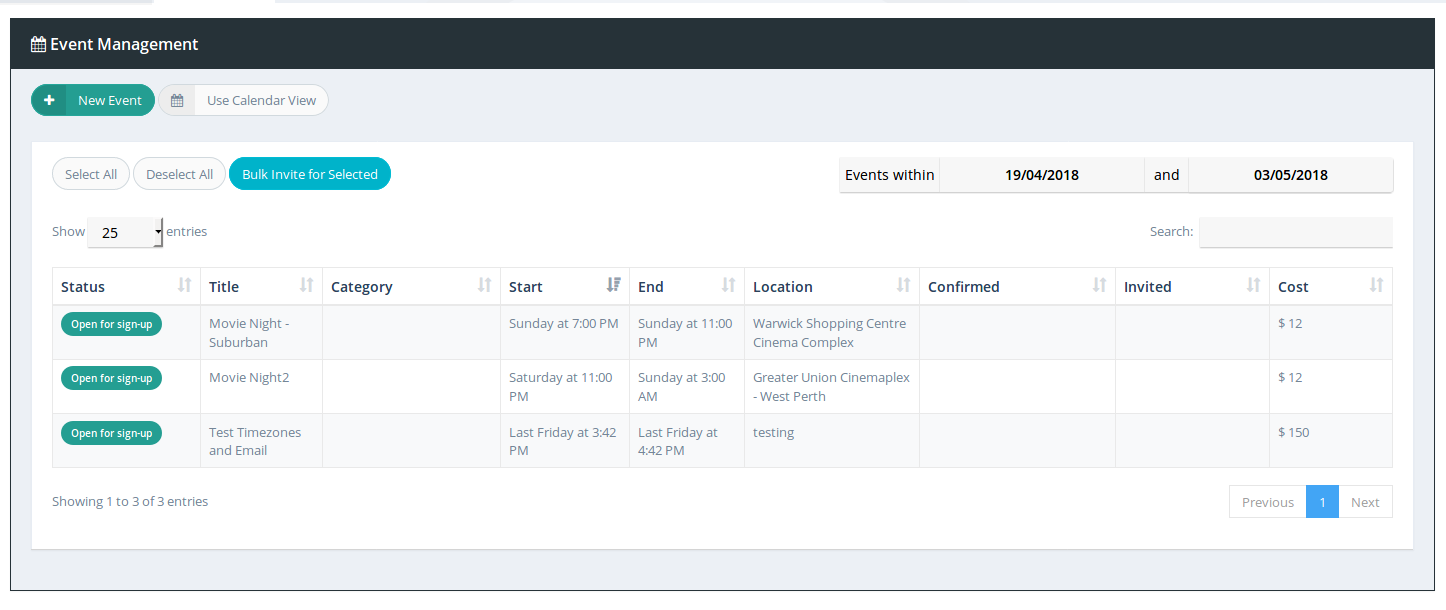Click the Status column header label

(x=83, y=287)
